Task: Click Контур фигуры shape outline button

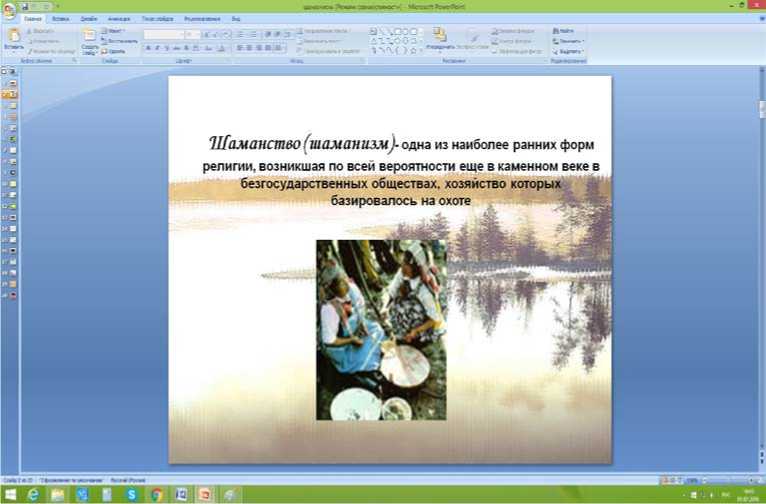Action: [511, 41]
